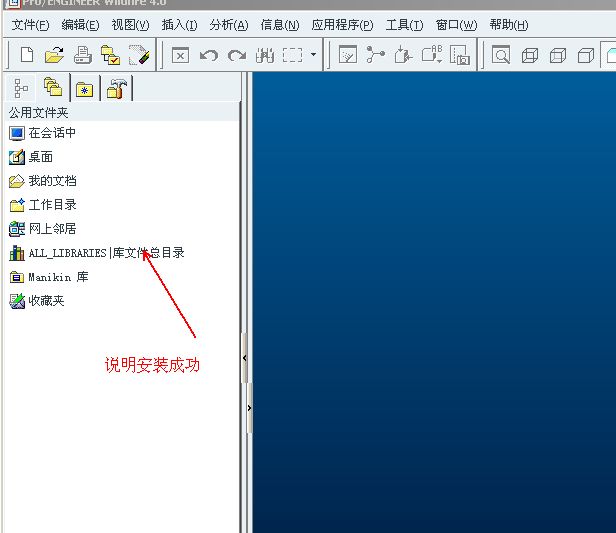Viewport: 616px width, 533px height.
Task: Print using the printer toolbar icon
Action: (83, 55)
